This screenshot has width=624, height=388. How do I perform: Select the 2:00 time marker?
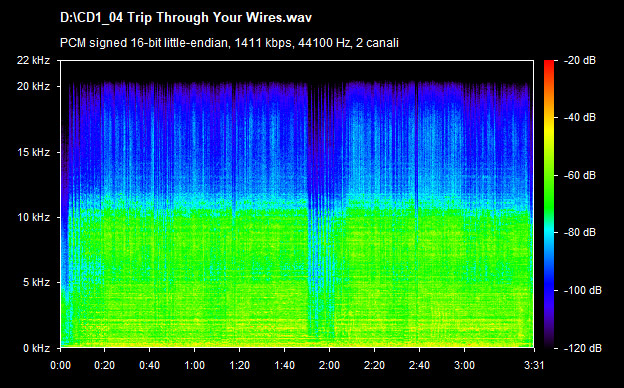pyautogui.click(x=330, y=365)
